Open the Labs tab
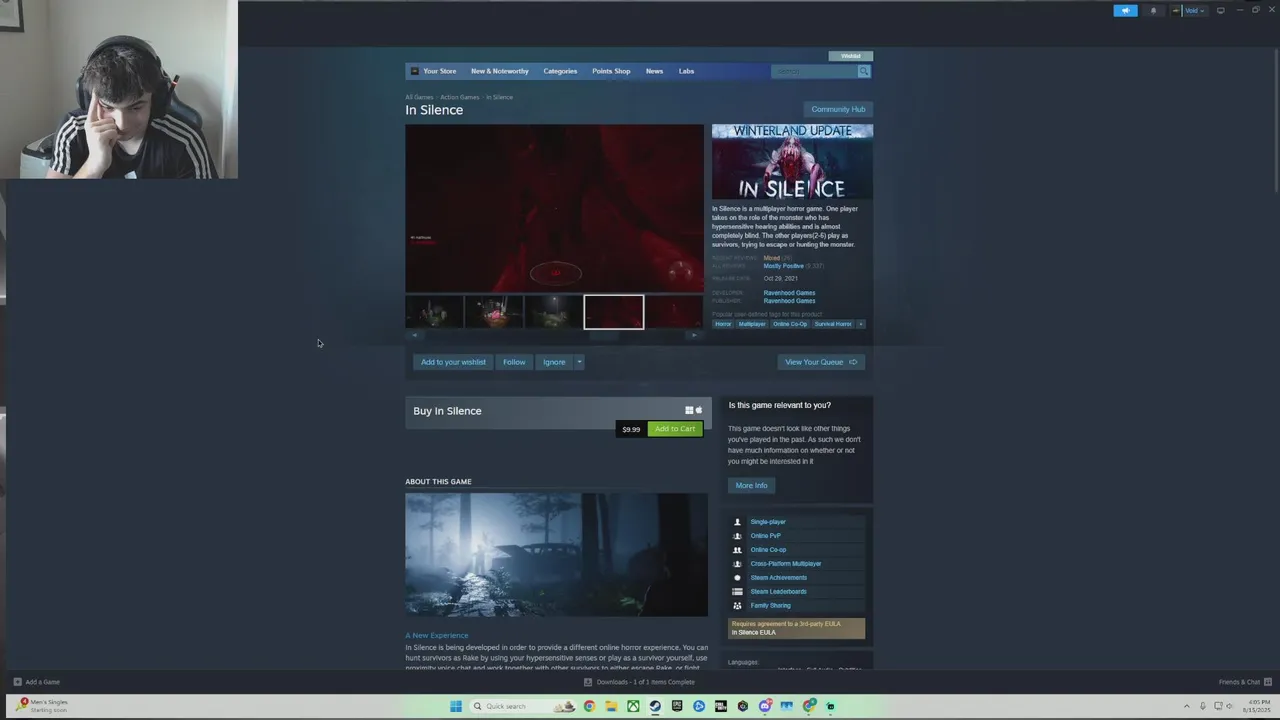Viewport: 1280px width, 720px height. tap(686, 71)
